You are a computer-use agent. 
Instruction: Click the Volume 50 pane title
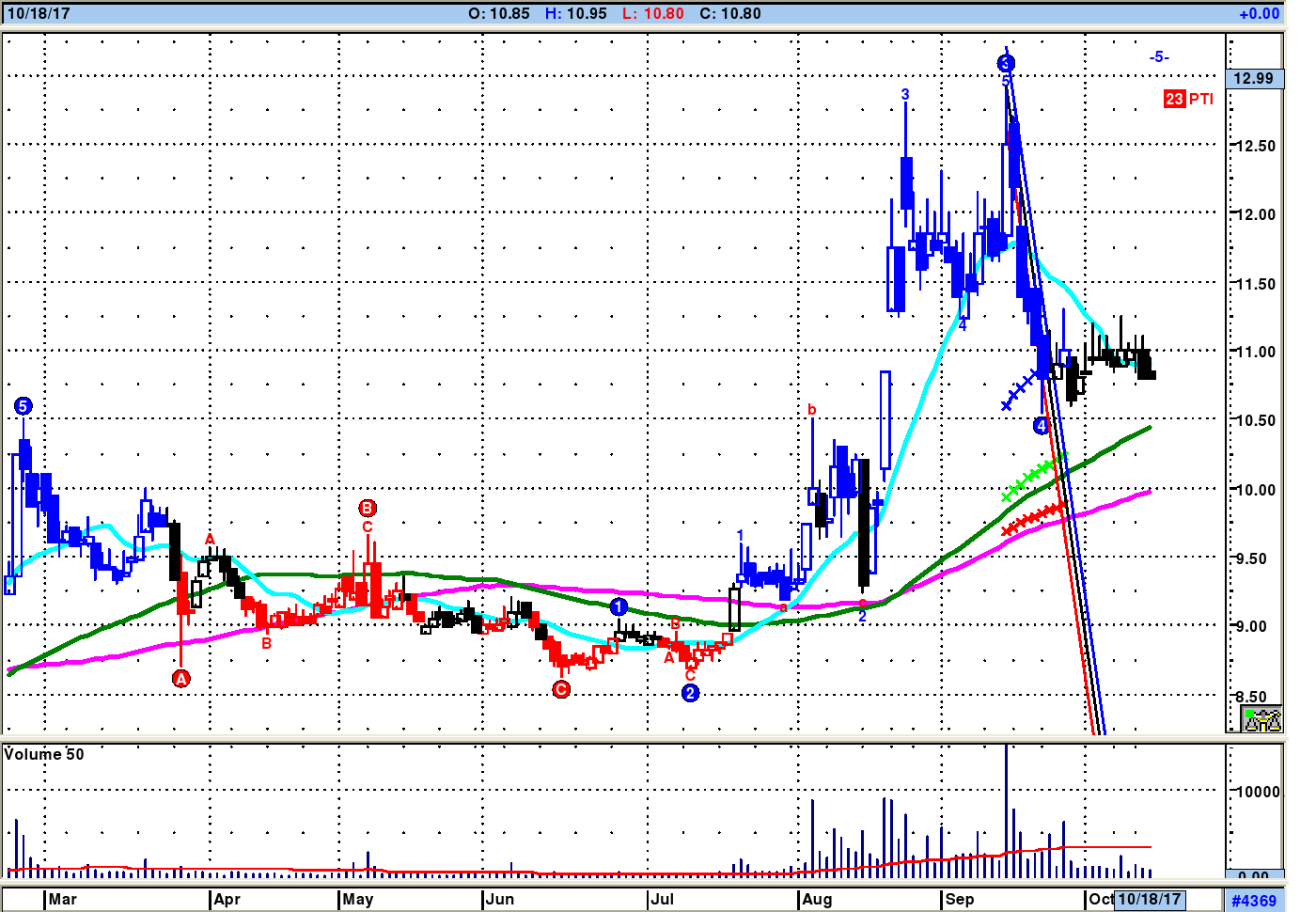coord(44,754)
